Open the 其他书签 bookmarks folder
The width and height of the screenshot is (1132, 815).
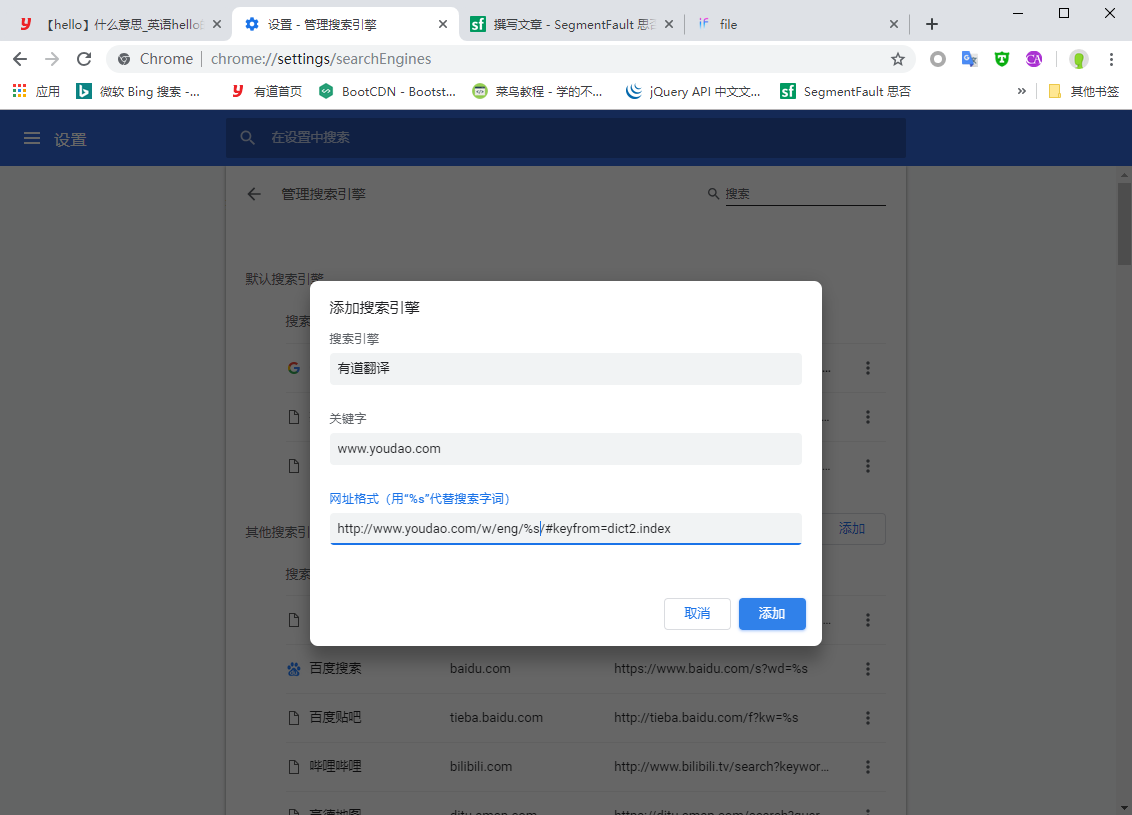[x=1084, y=91]
